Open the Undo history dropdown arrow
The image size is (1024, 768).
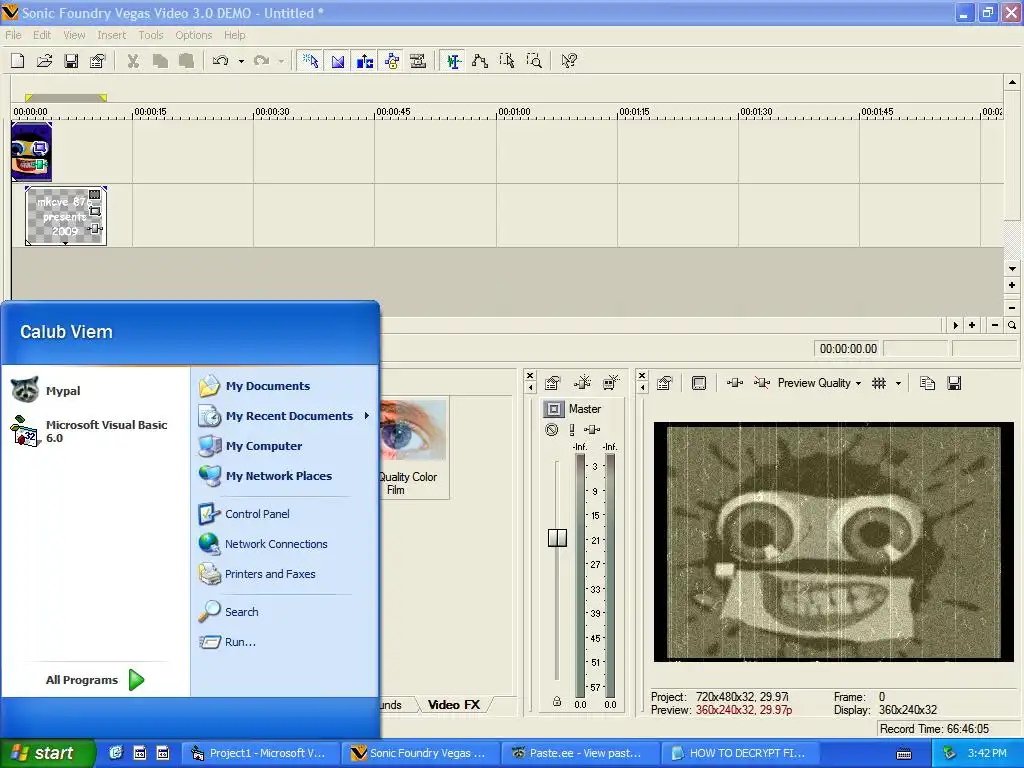(x=241, y=61)
